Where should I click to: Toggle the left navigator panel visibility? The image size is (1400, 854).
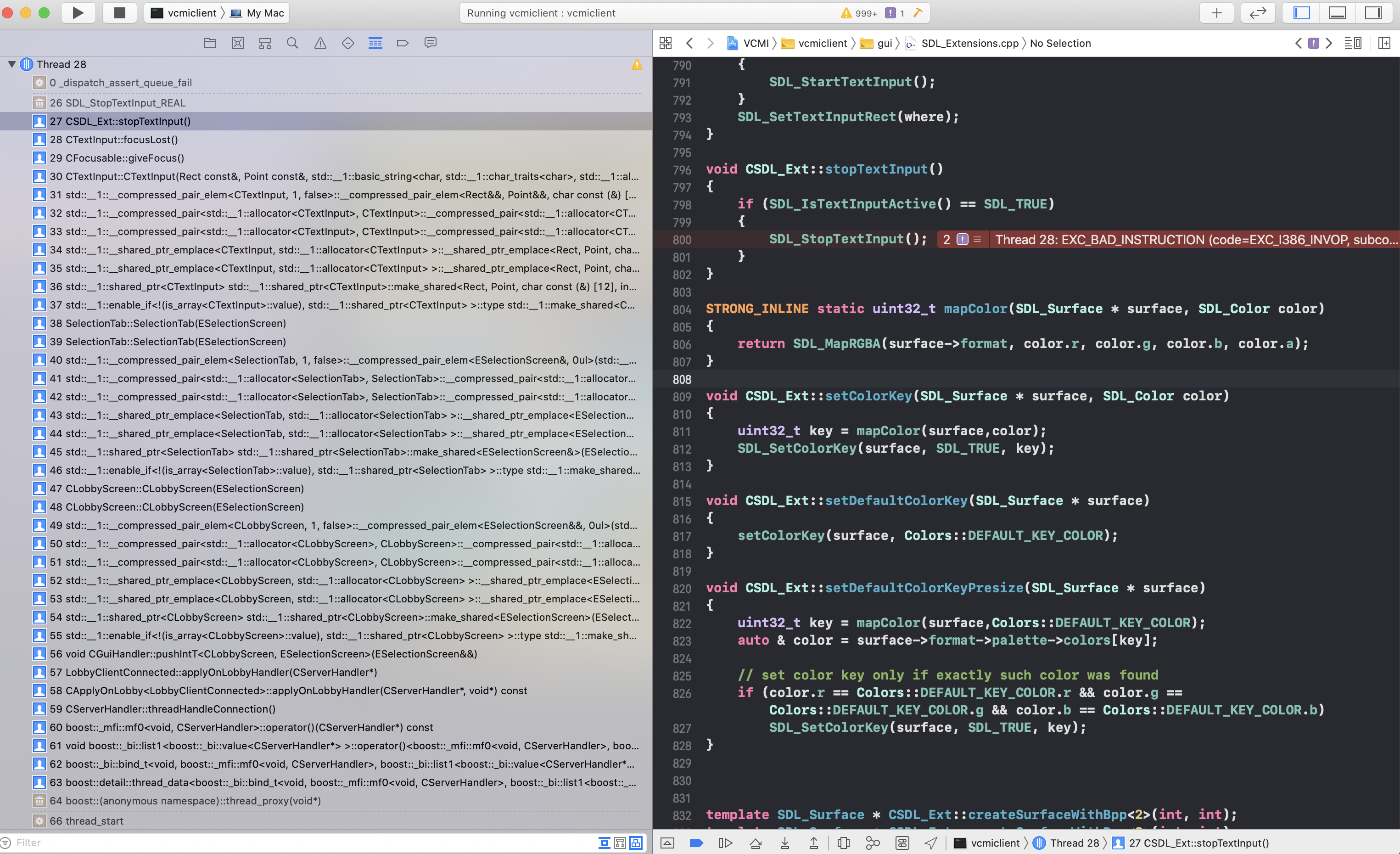(x=1301, y=12)
